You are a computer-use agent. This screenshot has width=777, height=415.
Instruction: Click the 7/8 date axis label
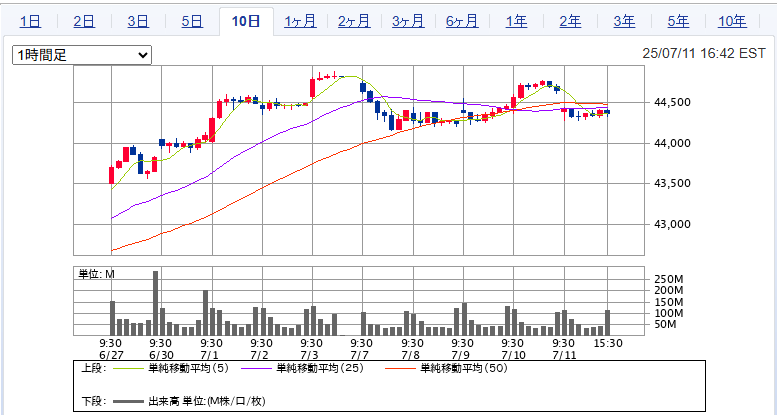[412, 356]
